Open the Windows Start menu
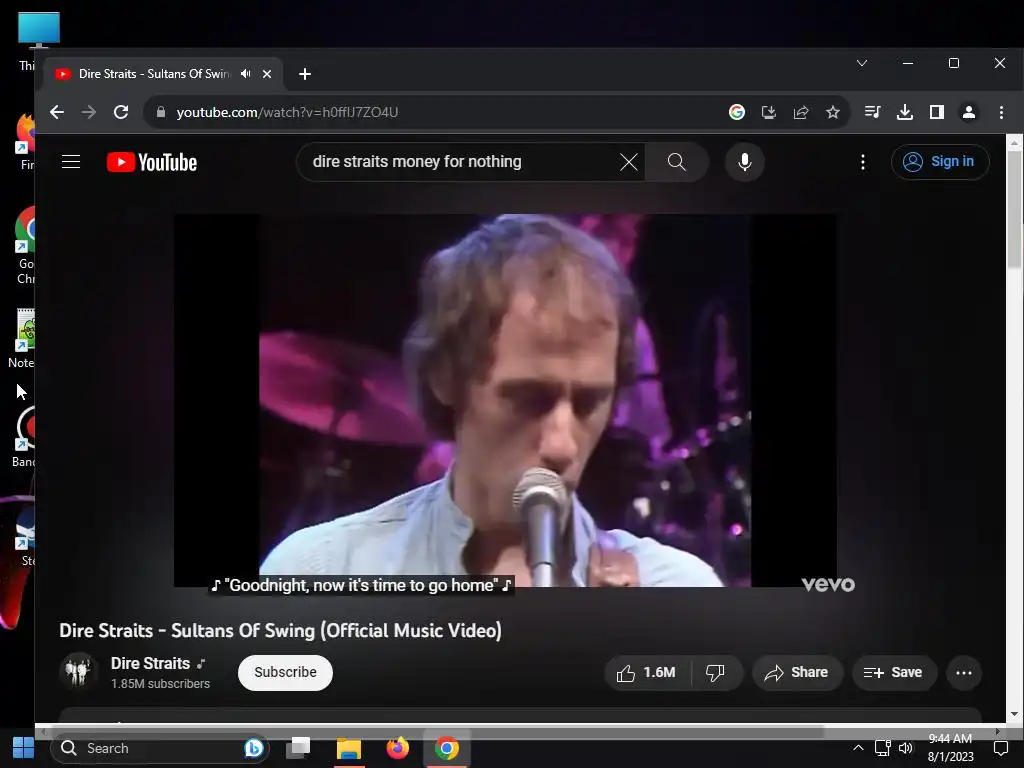The height and width of the screenshot is (768, 1024). (24, 748)
